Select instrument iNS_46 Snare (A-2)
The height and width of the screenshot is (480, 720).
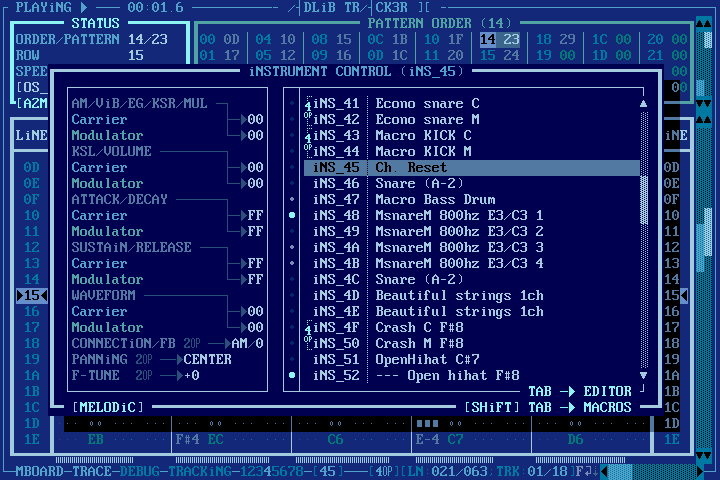click(472, 184)
